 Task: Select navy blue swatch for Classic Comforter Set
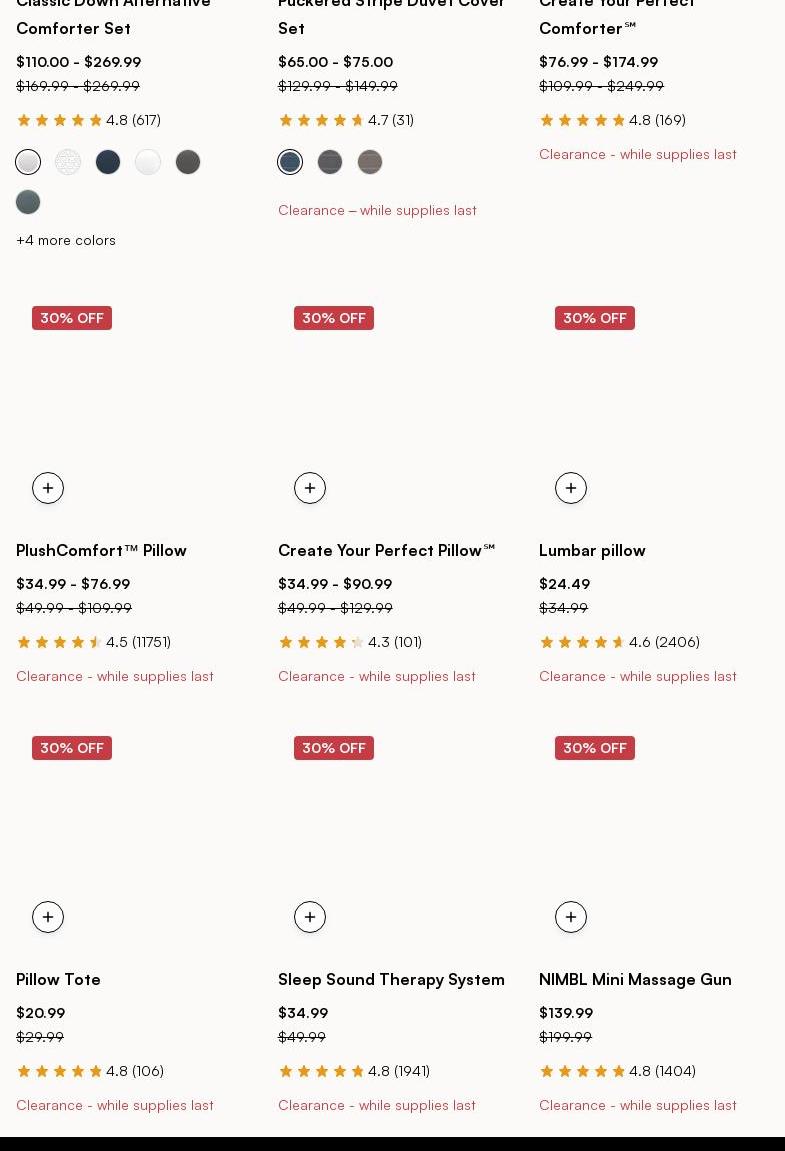pos(108,162)
